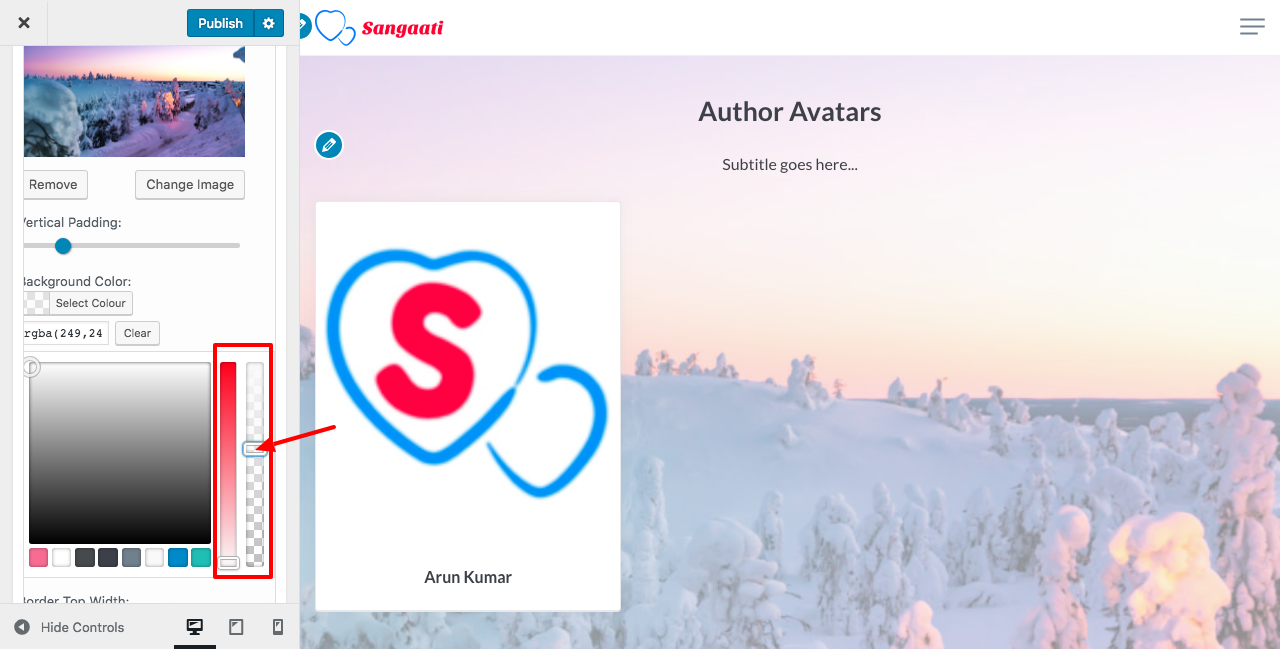Switch to tablet preview icon
Viewport: 1280px width, 649px height.
tap(236, 627)
